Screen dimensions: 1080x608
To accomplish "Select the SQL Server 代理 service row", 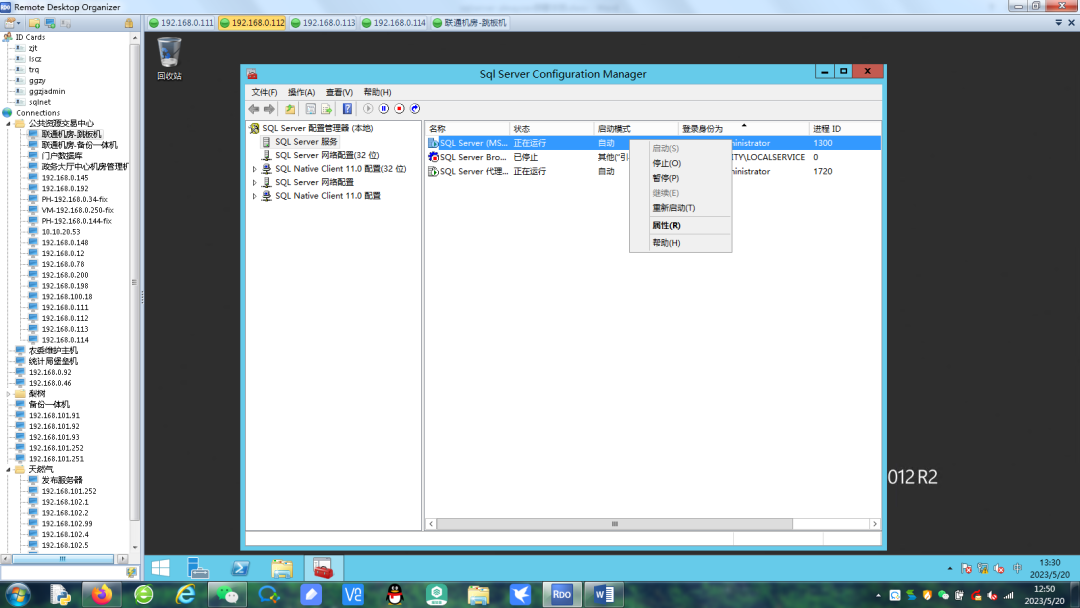I will point(653,171).
